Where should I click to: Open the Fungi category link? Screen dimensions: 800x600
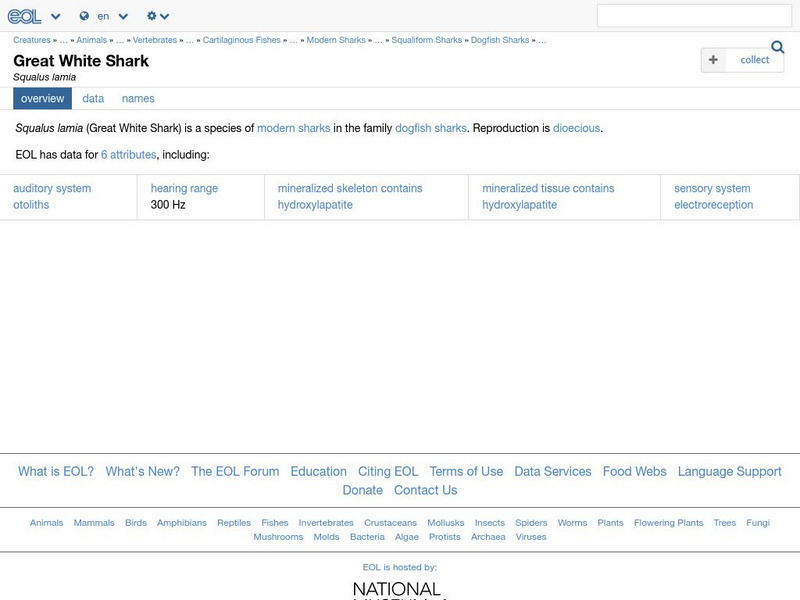[758, 522]
